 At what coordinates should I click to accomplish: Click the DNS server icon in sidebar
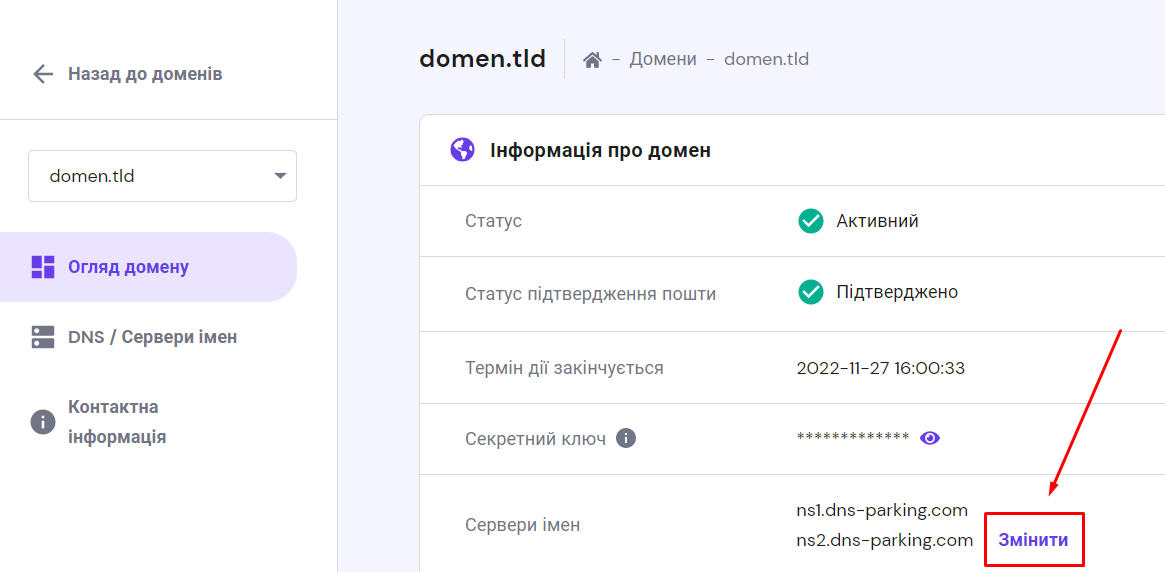coord(43,337)
